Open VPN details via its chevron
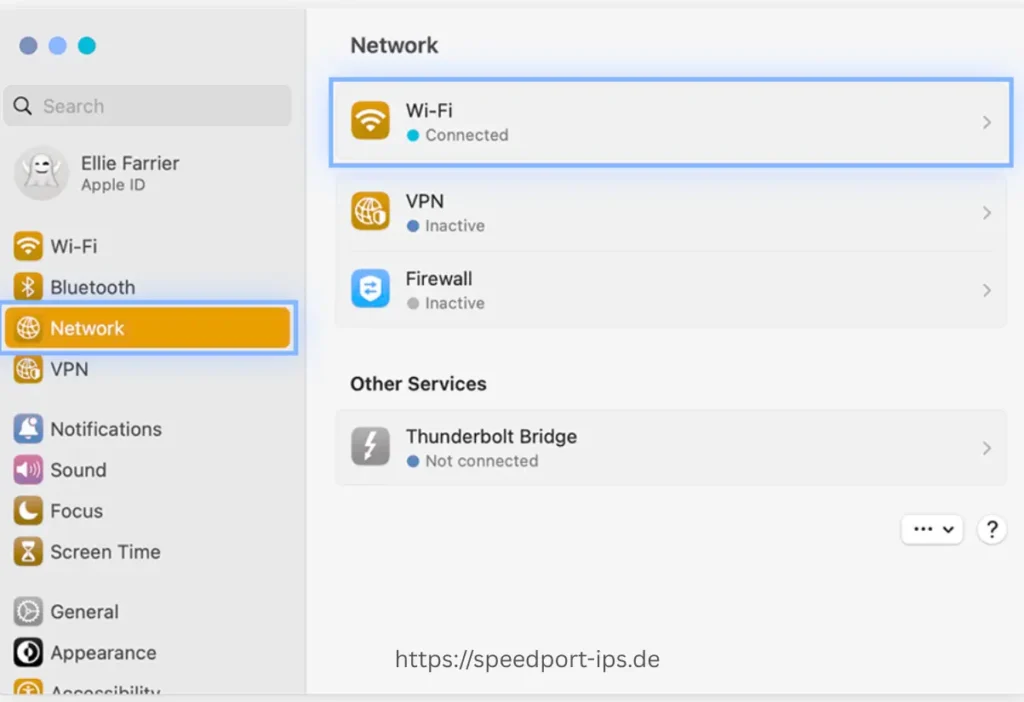Screen dimensions: 1024x702 [x=987, y=211]
